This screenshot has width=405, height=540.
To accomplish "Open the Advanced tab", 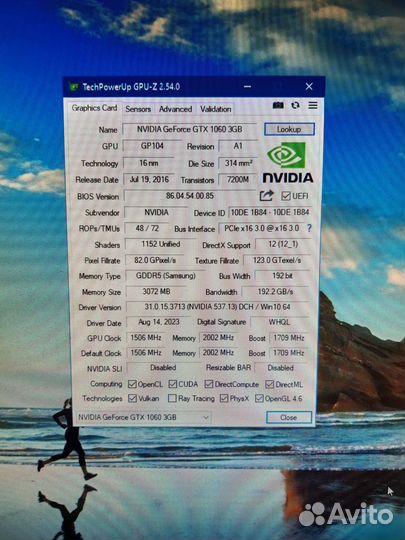I will [x=175, y=109].
